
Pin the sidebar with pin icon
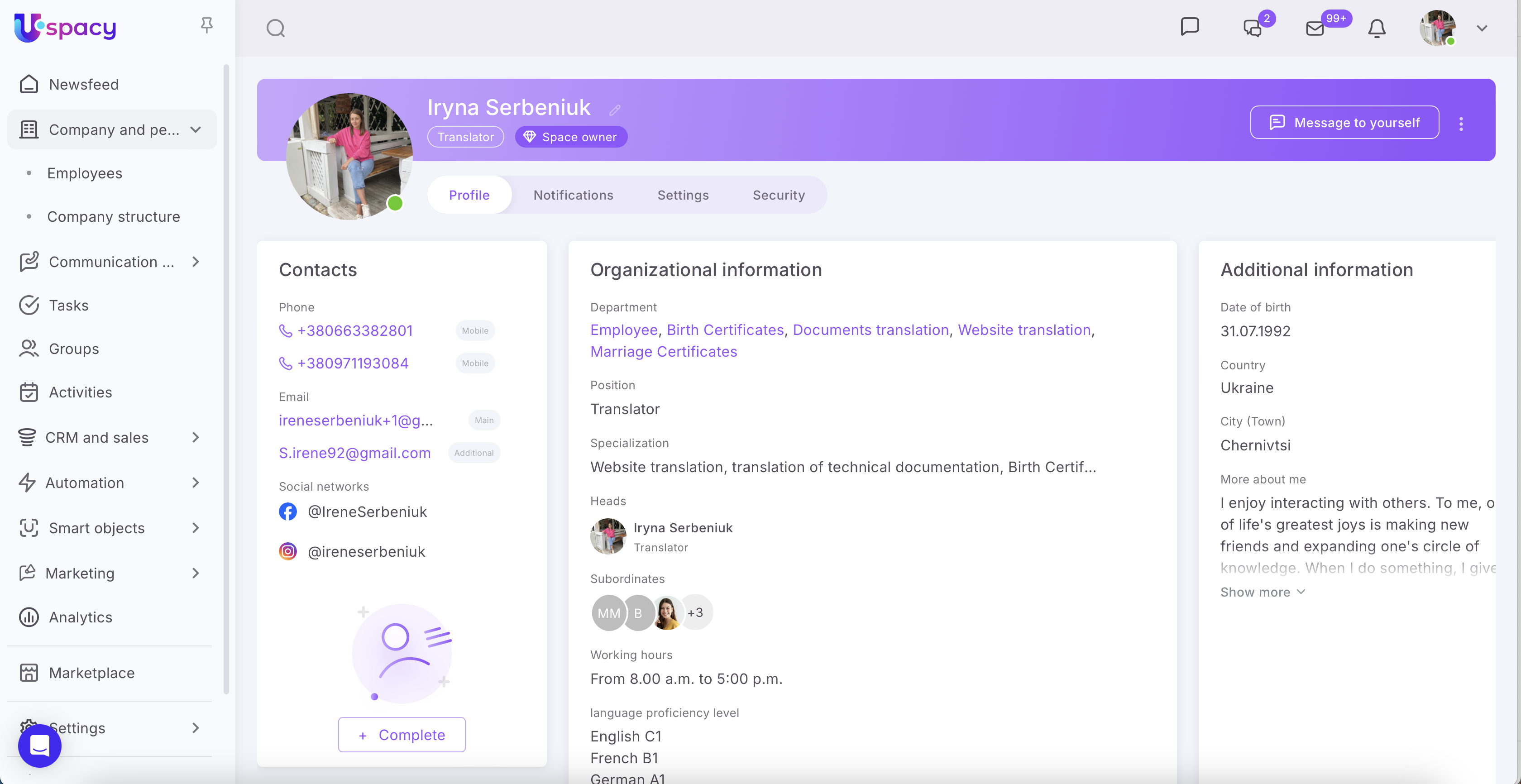point(206,25)
